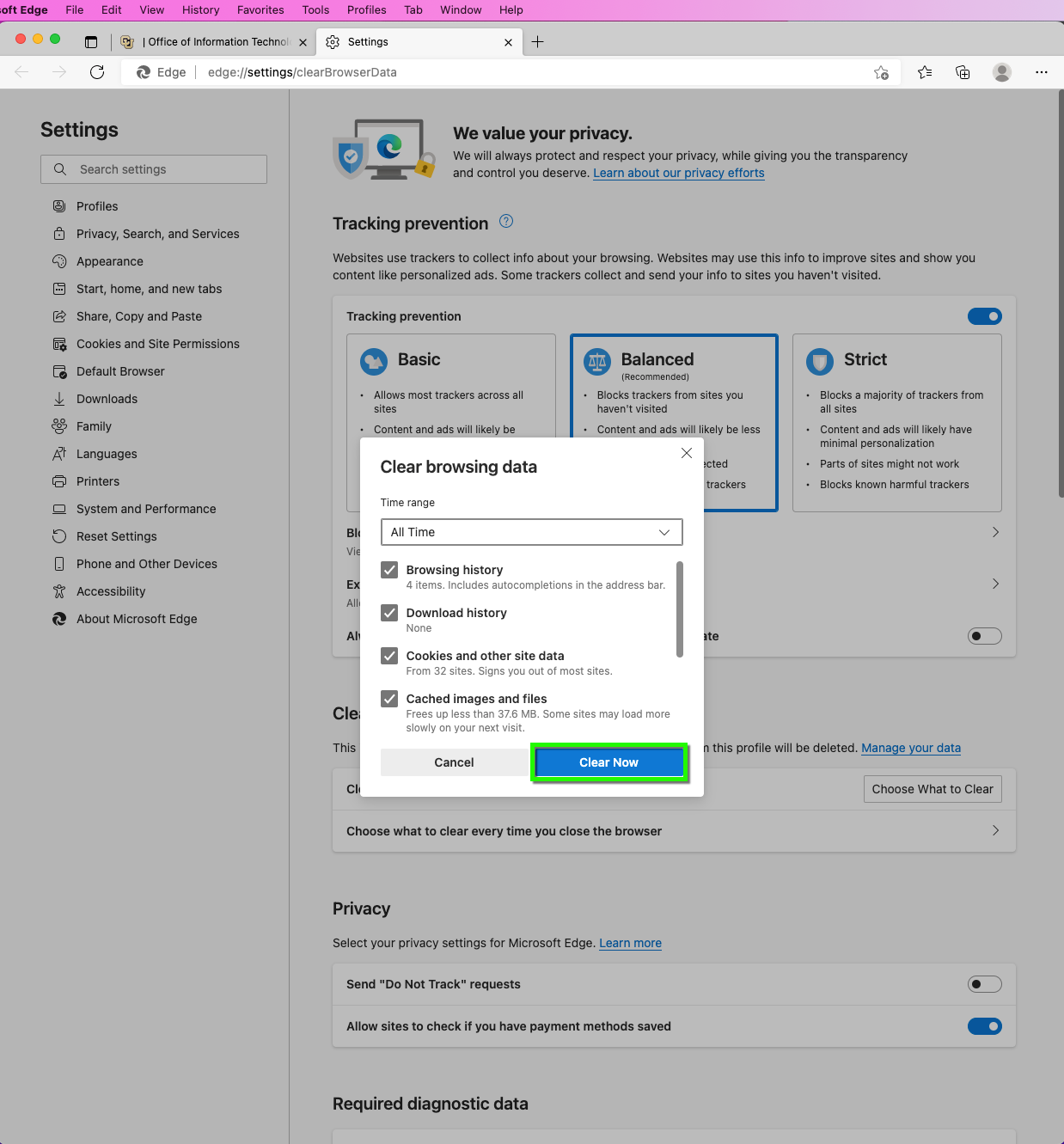Open Cookies and Site Permissions settings
Image resolution: width=1064 pixels, height=1144 pixels.
pos(157,343)
